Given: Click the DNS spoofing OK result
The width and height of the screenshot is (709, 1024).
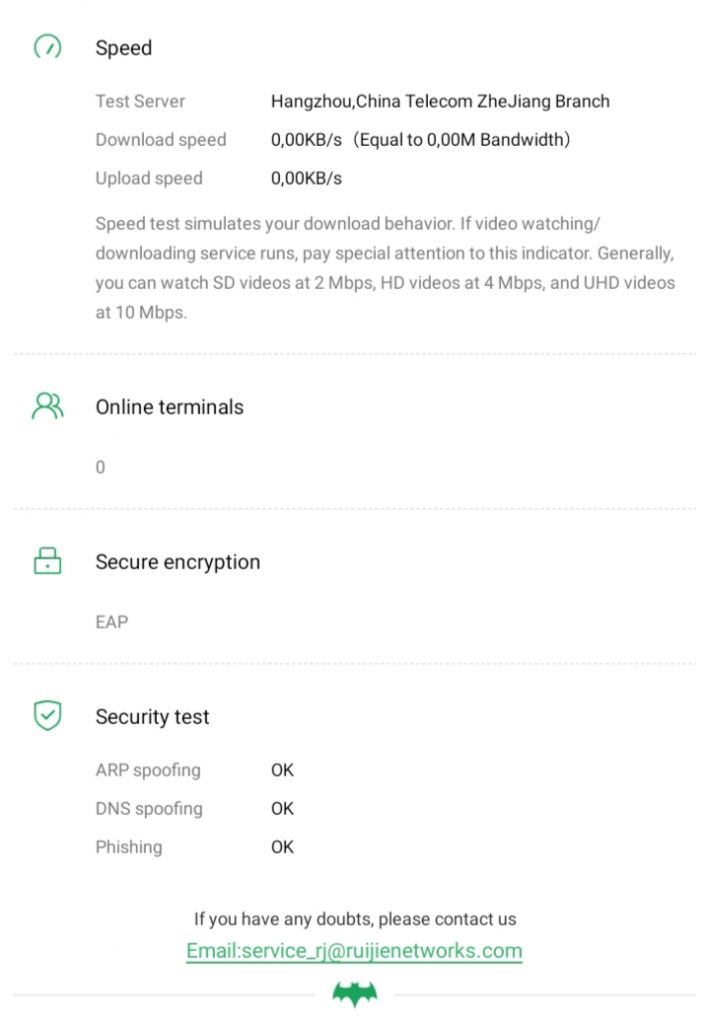Looking at the screenshot, I should tap(282, 808).
